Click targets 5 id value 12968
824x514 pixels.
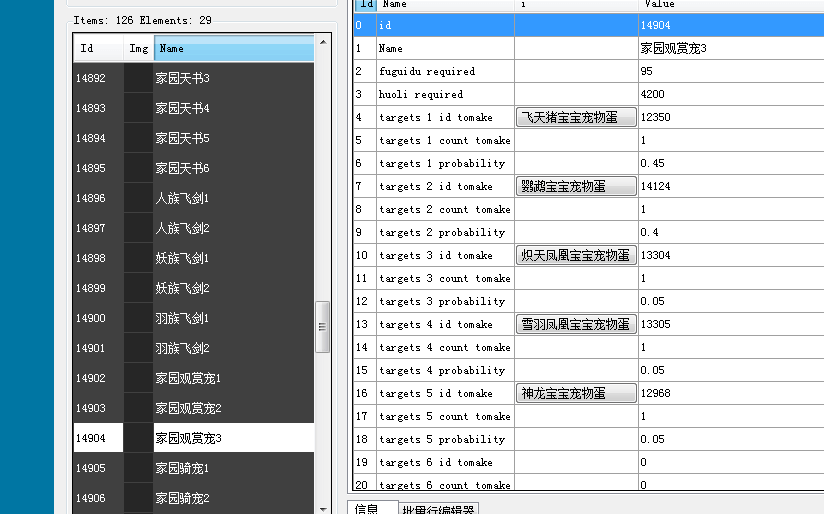(x=731, y=393)
